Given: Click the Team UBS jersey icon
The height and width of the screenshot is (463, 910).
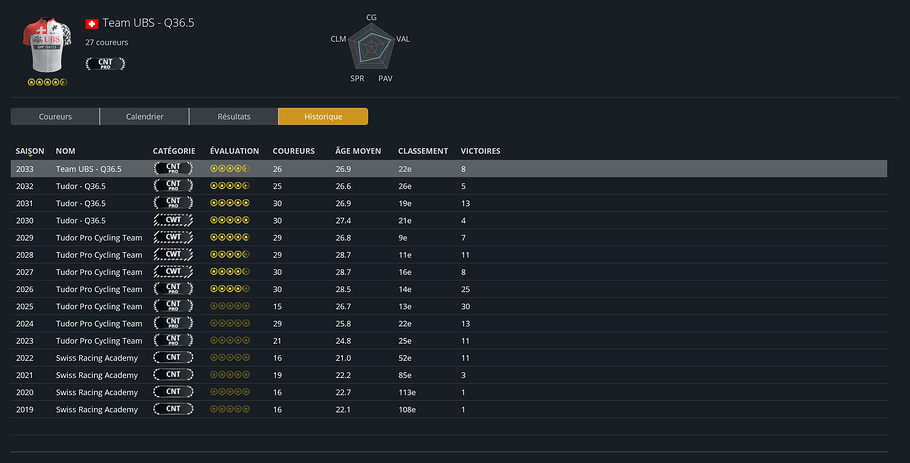Looking at the screenshot, I should [47, 45].
